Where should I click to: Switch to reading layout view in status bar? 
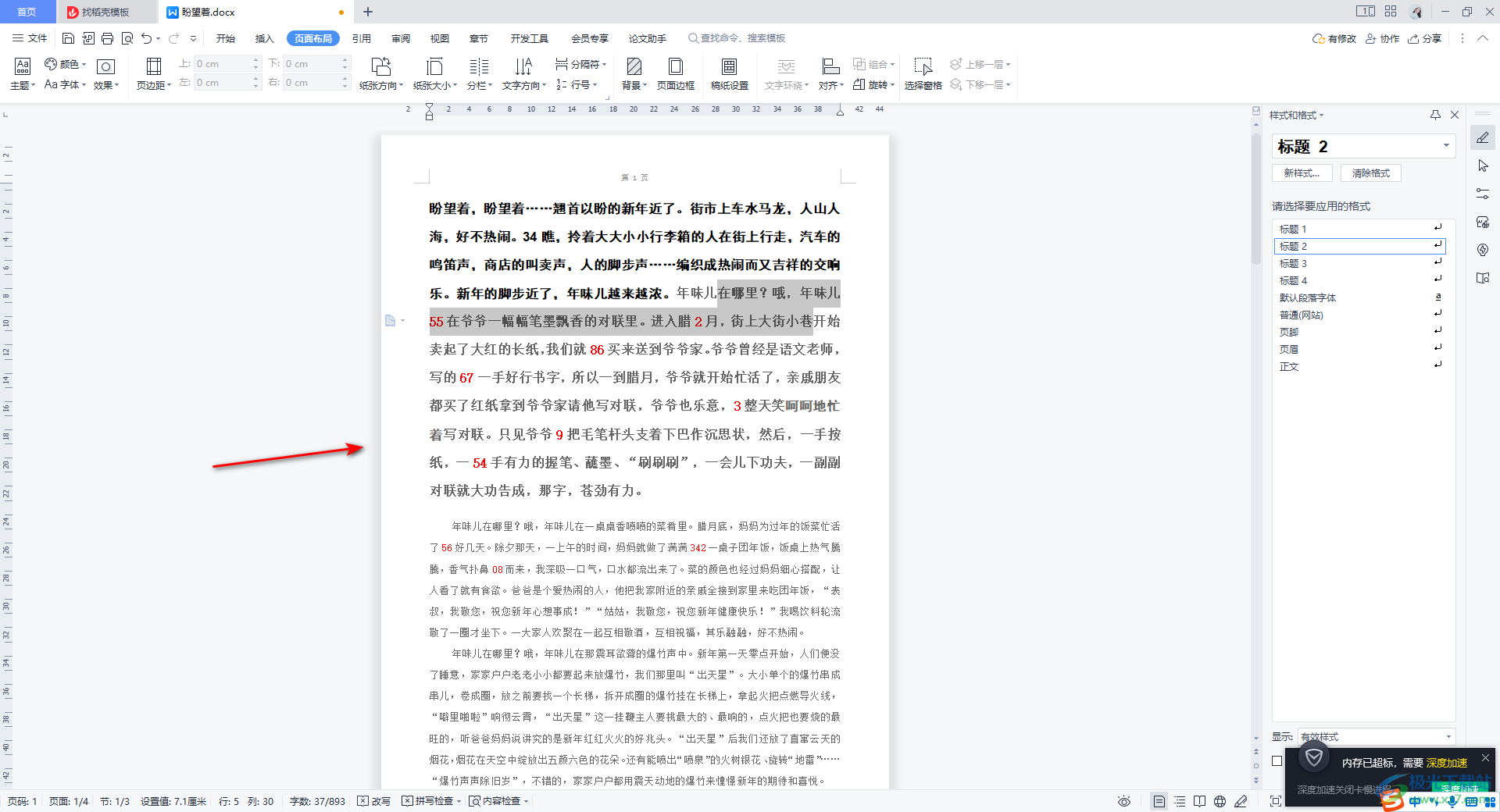pyautogui.click(x=1199, y=801)
